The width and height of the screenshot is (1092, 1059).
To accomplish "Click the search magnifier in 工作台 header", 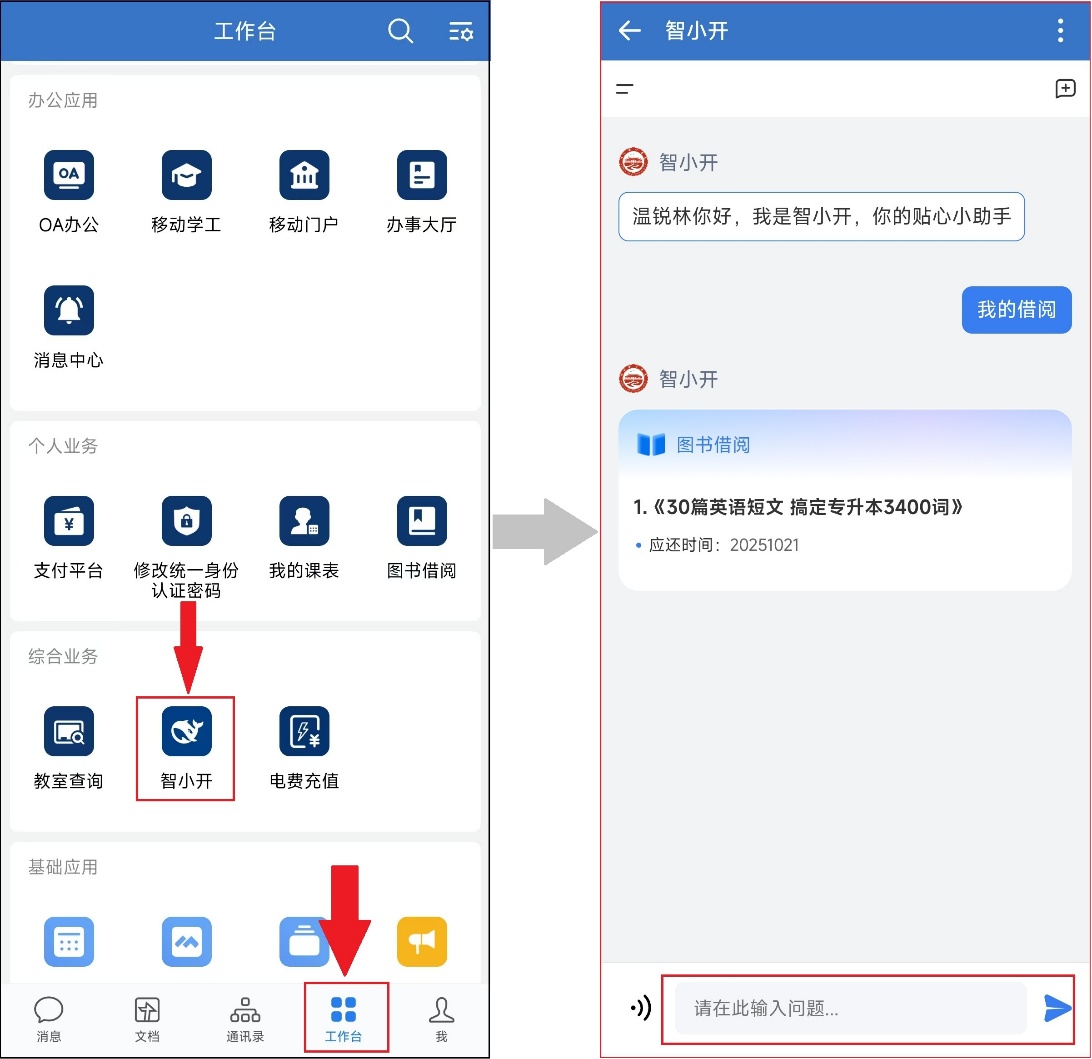I will pos(400,31).
